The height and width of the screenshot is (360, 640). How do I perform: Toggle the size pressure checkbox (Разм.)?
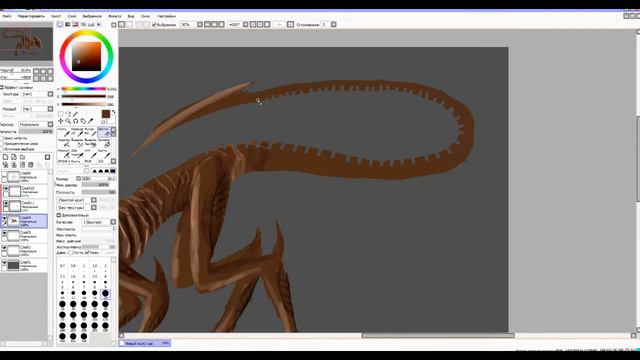pos(87,253)
